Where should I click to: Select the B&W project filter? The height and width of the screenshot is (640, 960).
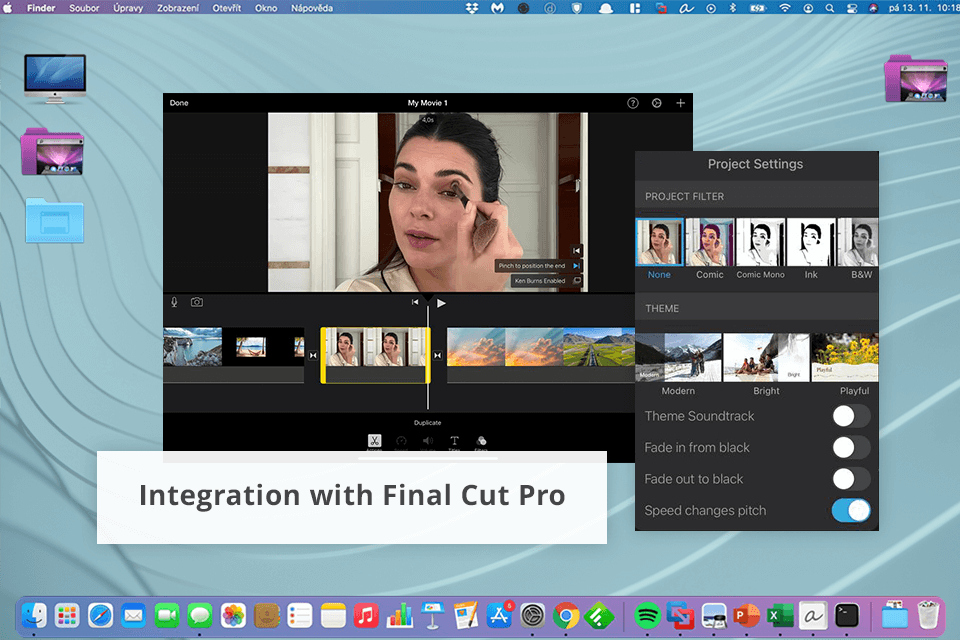click(x=858, y=250)
